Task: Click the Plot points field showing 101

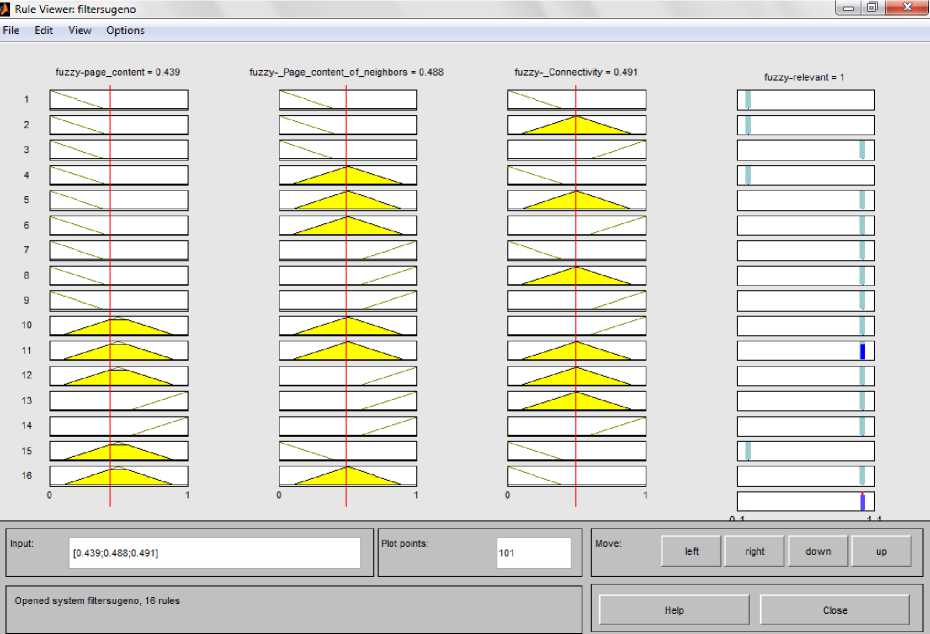Action: coord(532,552)
